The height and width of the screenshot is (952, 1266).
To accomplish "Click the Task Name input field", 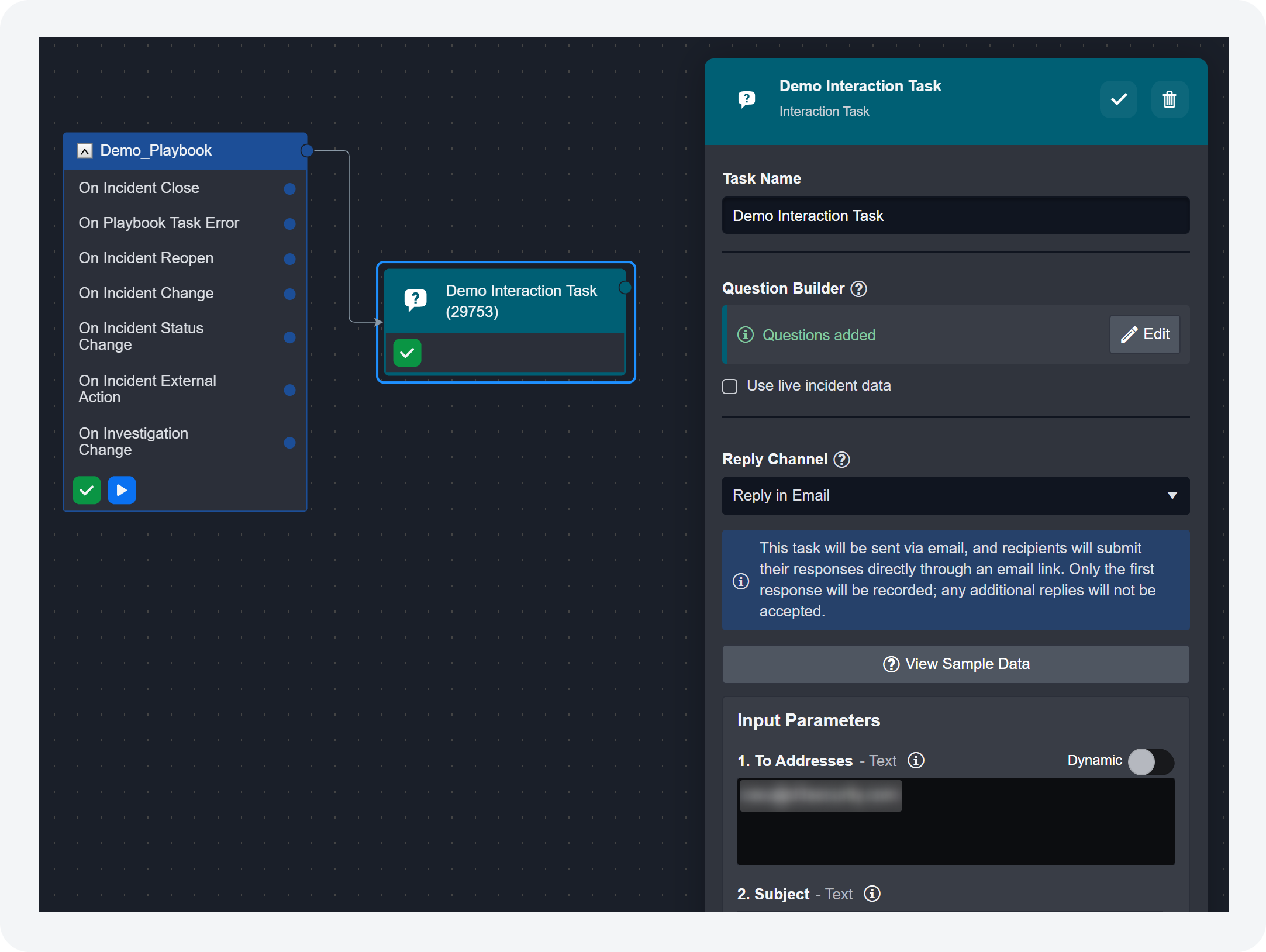I will pyautogui.click(x=955, y=216).
